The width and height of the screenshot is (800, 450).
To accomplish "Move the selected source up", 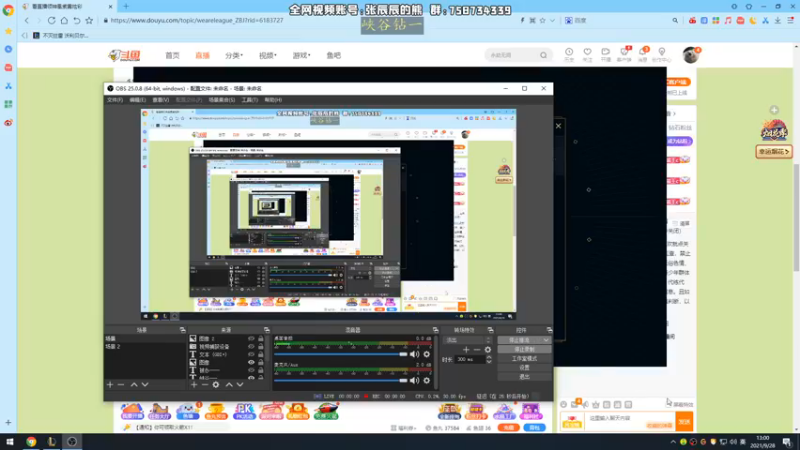I will 229,384.
